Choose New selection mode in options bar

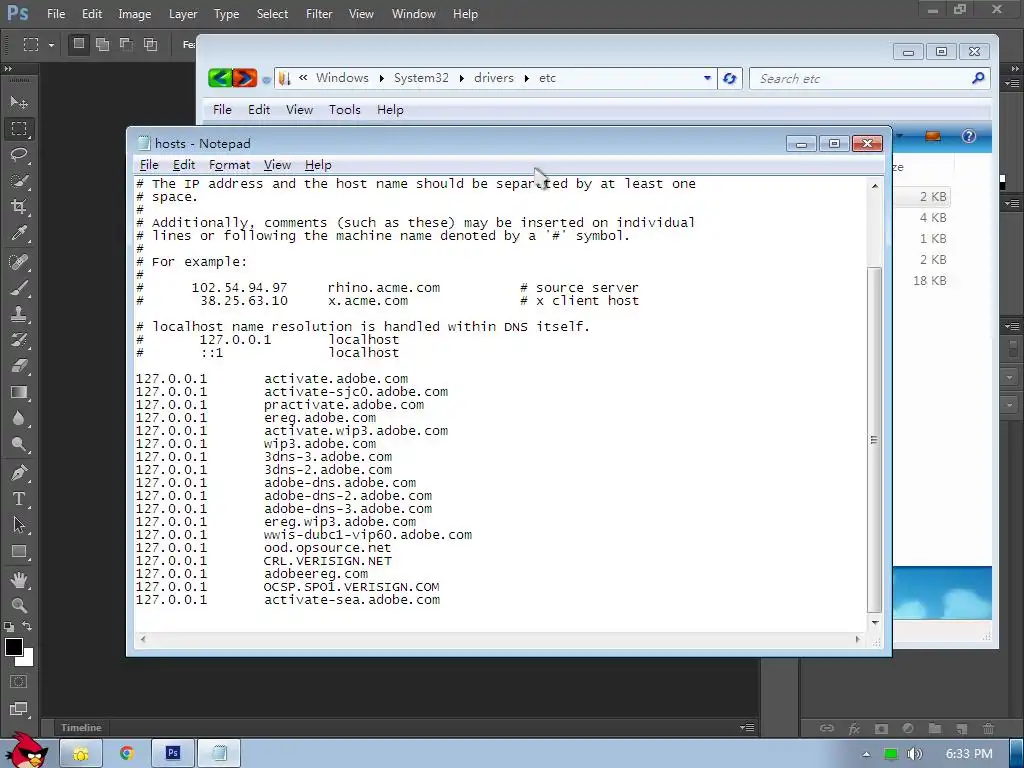pyautogui.click(x=79, y=44)
